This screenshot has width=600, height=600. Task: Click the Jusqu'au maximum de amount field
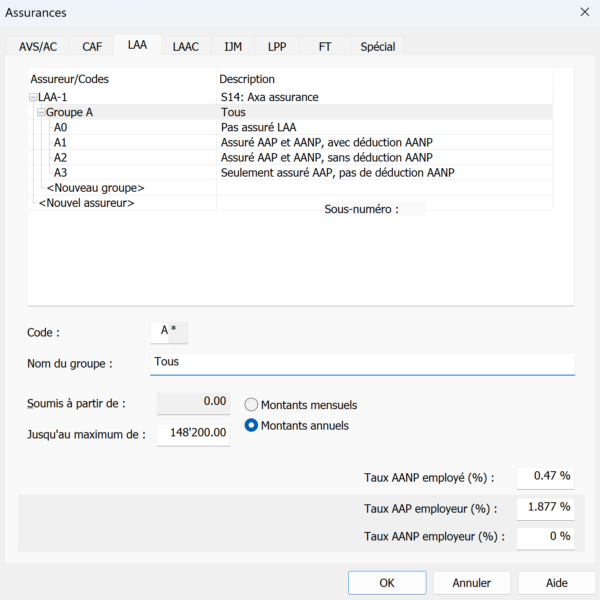(x=193, y=434)
